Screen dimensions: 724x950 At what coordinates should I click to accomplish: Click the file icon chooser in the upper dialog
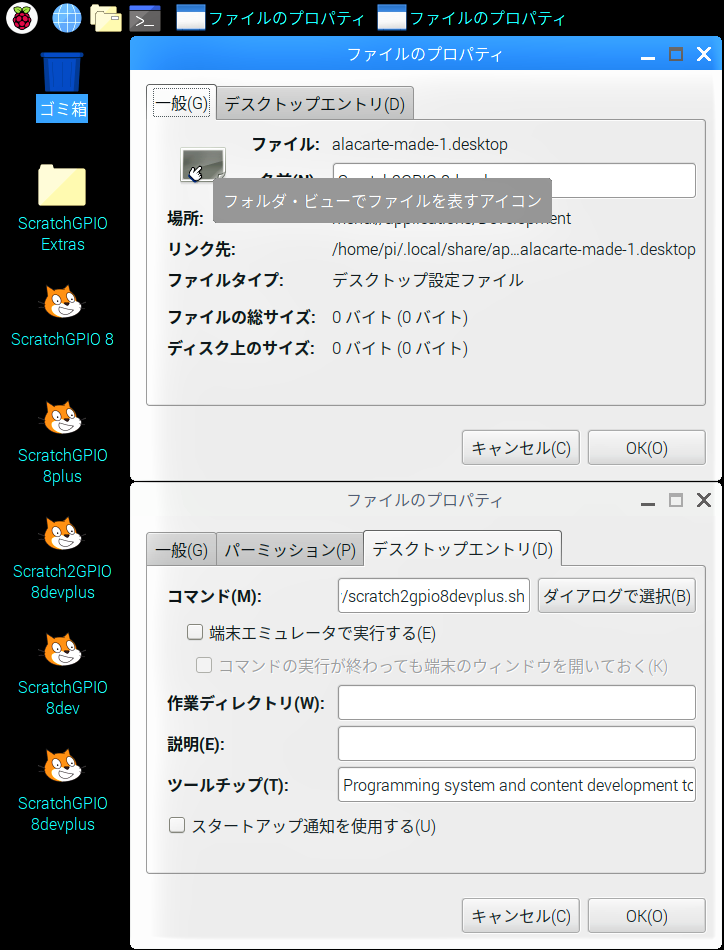(203, 165)
